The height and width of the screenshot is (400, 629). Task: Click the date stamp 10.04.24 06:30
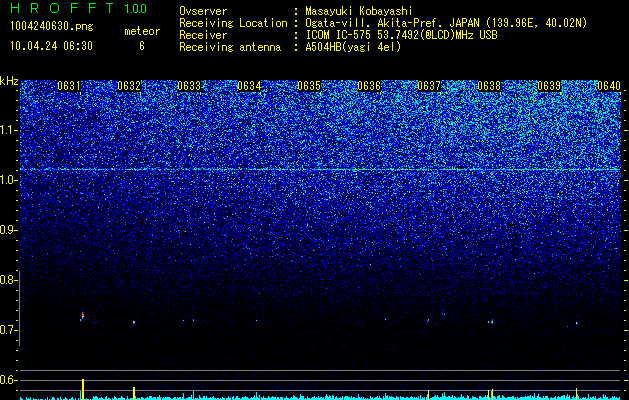[x=51, y=46]
